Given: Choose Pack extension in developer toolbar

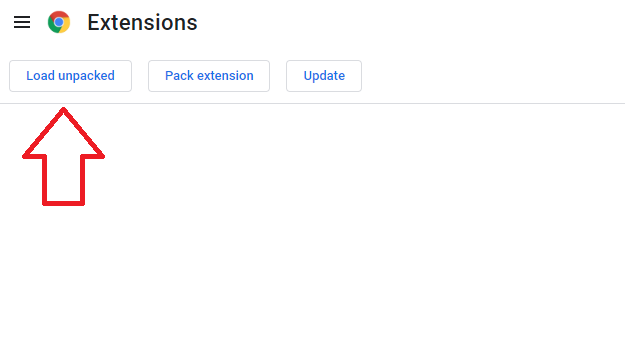Looking at the screenshot, I should pyautogui.click(x=209, y=76).
